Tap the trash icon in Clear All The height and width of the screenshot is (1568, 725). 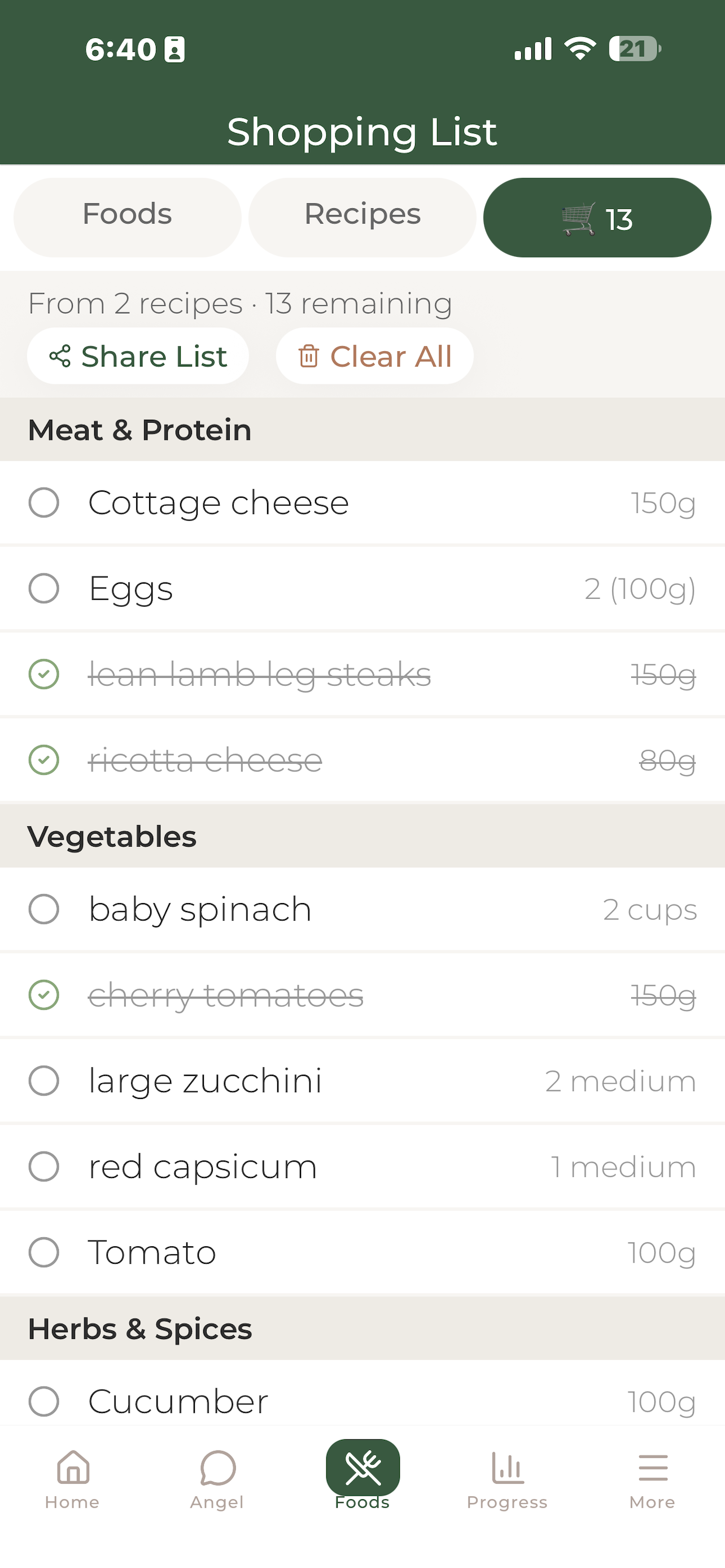[309, 356]
